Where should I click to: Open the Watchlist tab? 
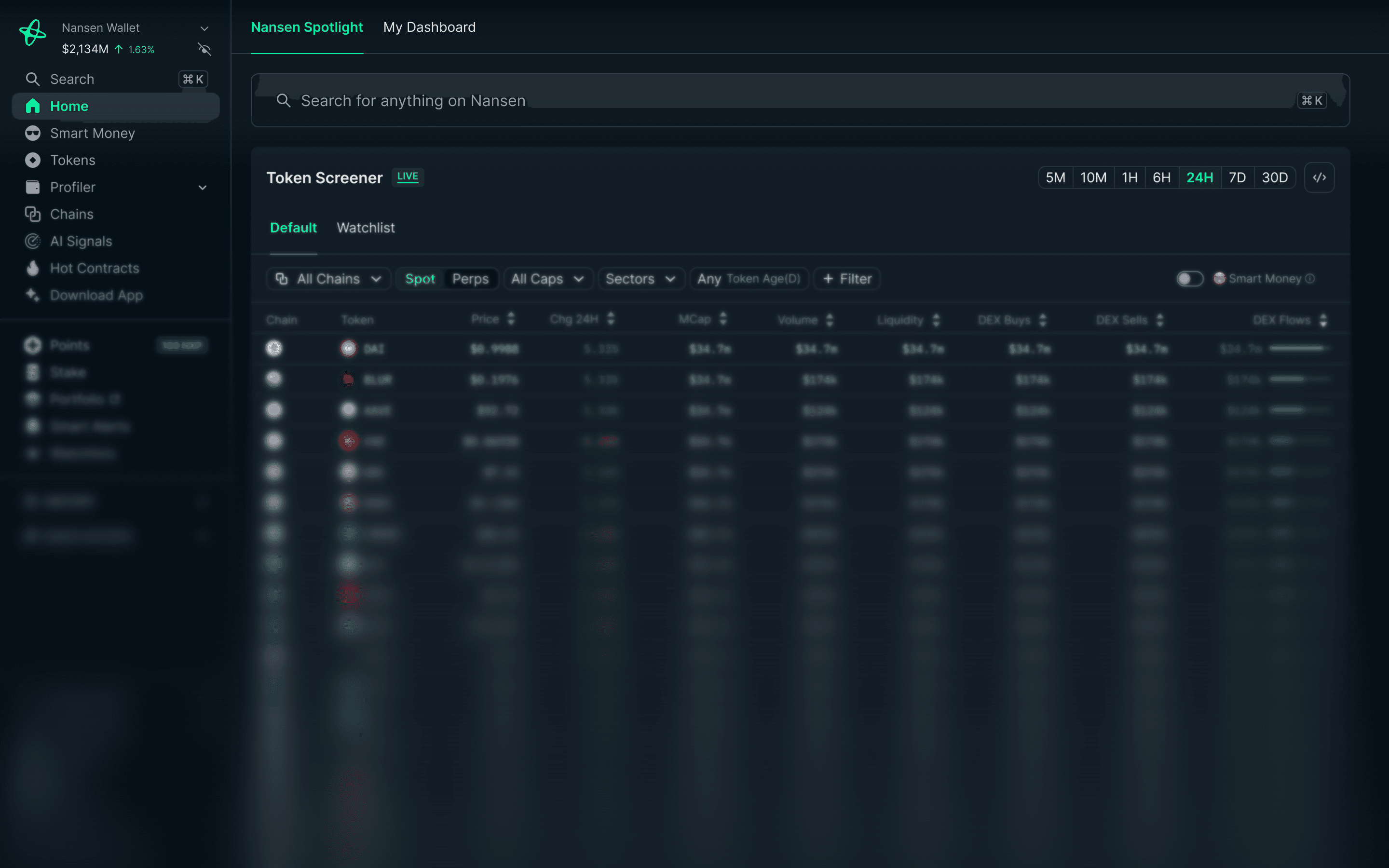(x=366, y=228)
